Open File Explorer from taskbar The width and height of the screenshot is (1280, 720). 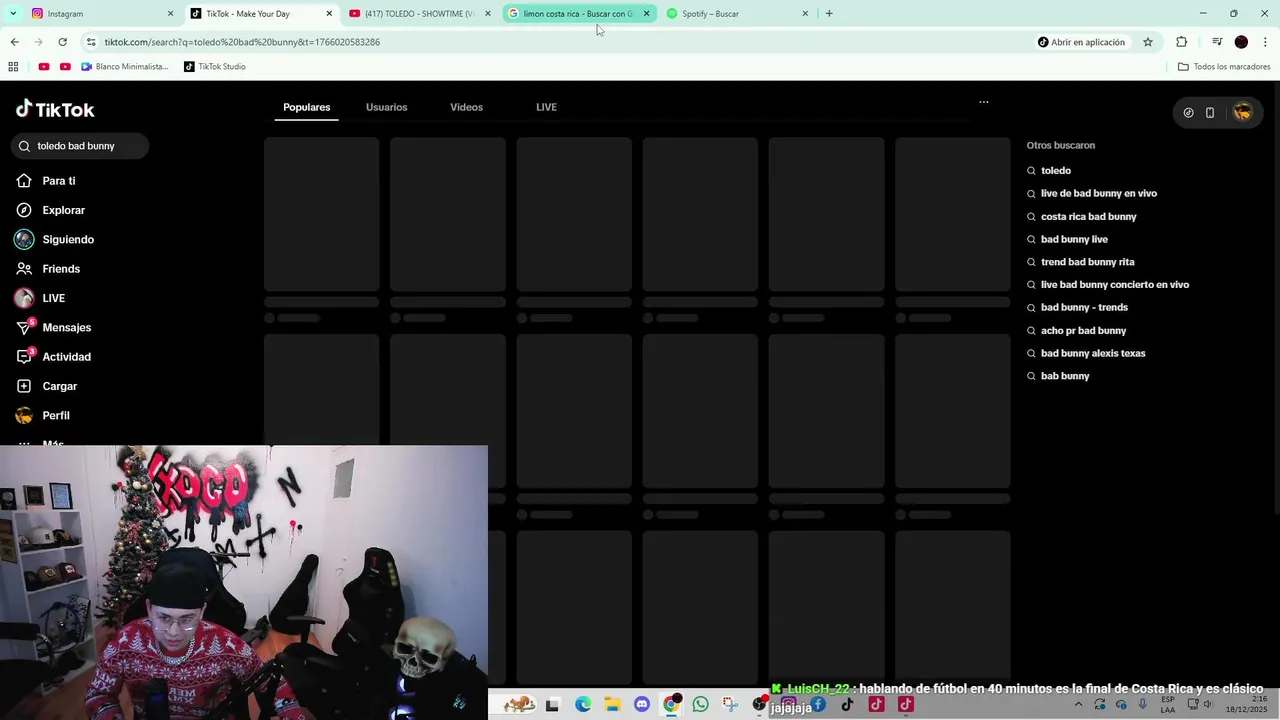[x=612, y=705]
